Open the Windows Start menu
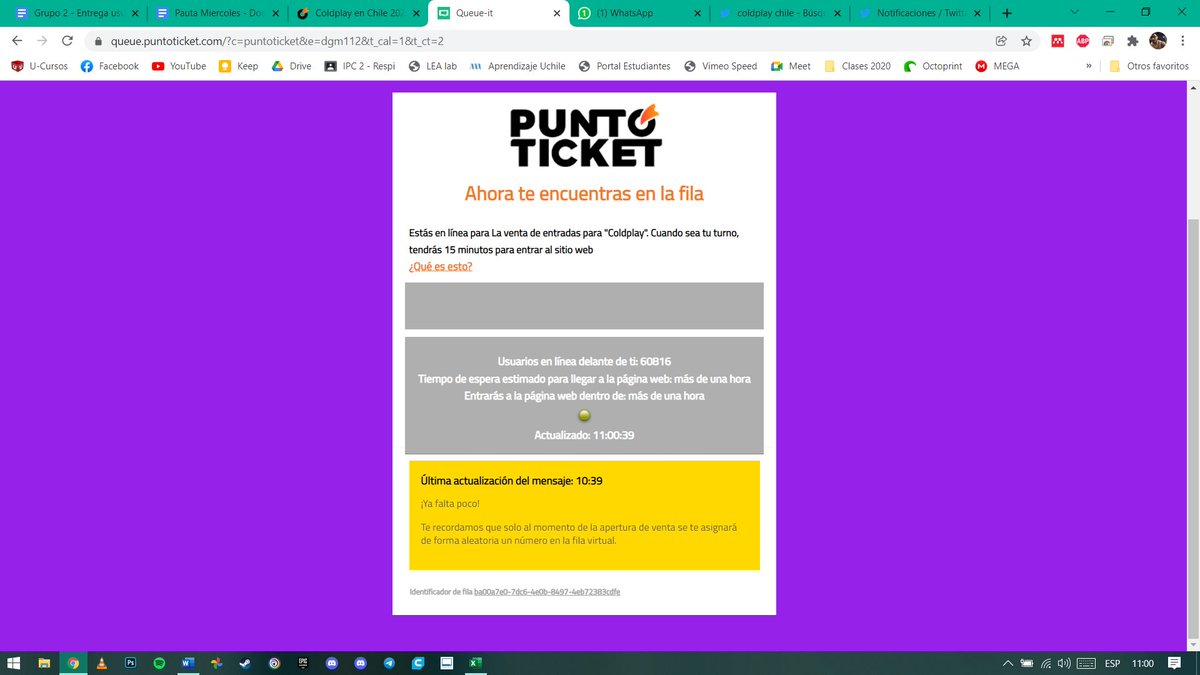The height and width of the screenshot is (675, 1200). click(x=14, y=663)
